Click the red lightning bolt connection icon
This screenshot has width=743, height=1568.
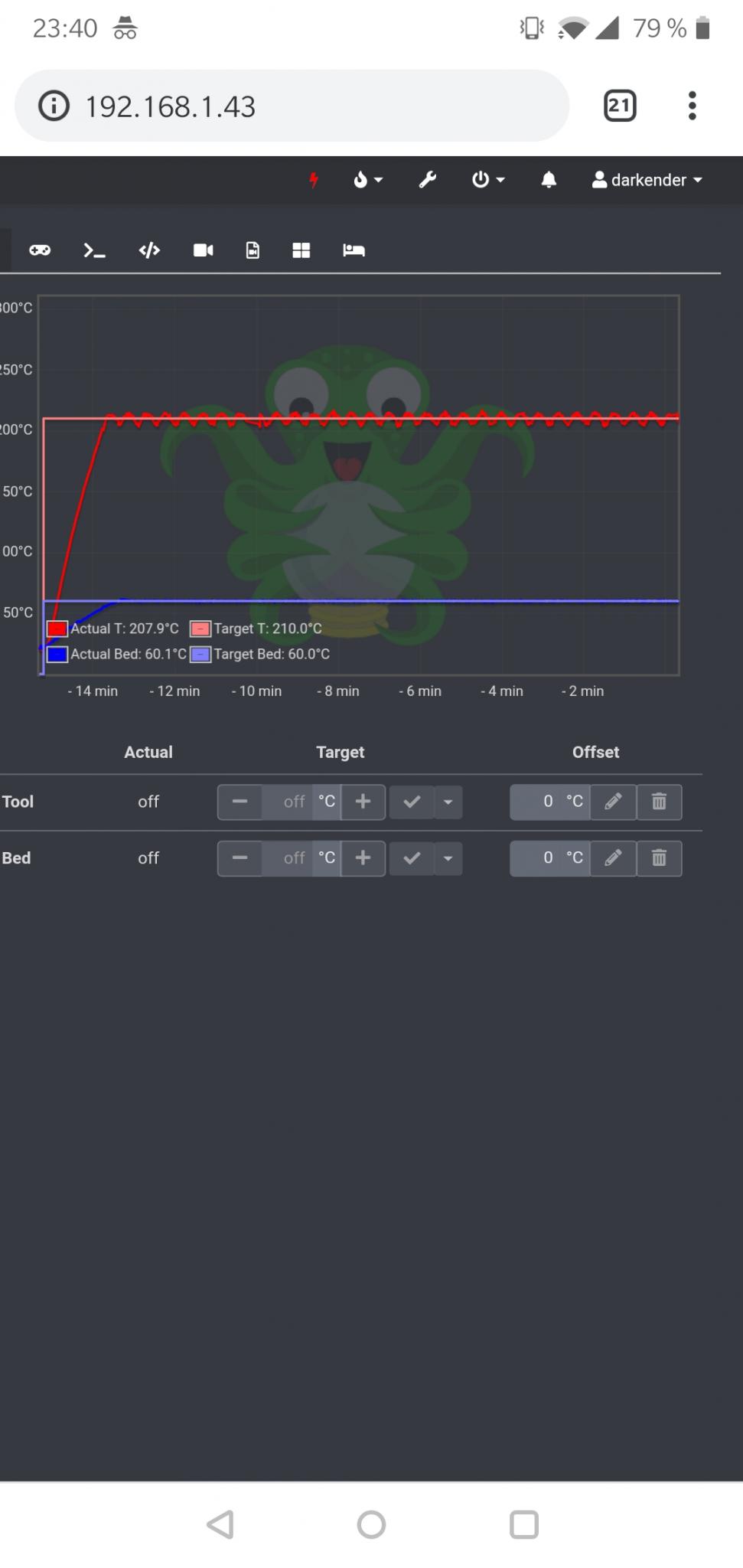[x=314, y=180]
